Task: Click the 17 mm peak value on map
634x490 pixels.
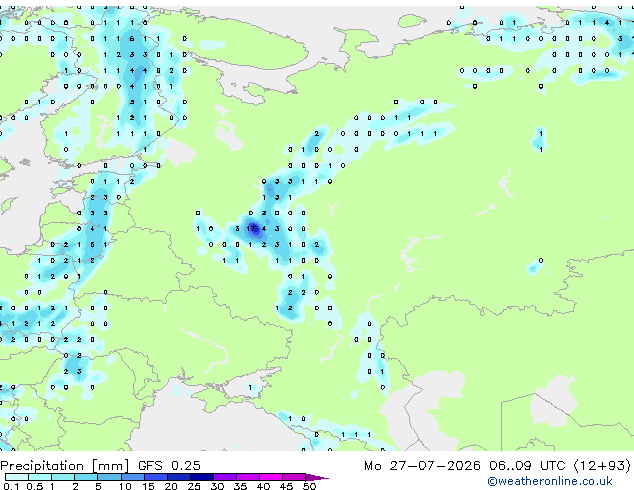Action: tap(251, 228)
